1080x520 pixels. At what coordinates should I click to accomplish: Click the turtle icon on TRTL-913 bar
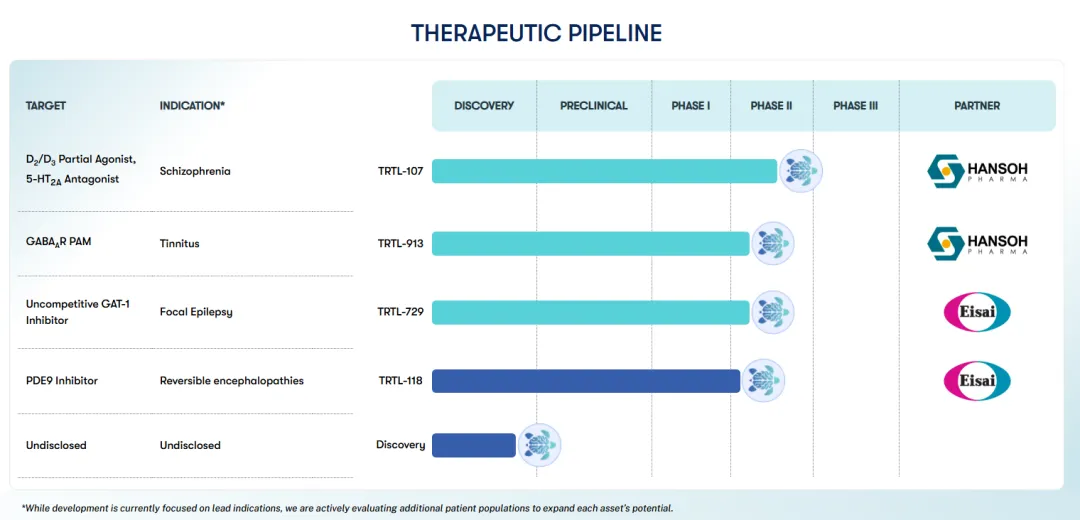[772, 243]
